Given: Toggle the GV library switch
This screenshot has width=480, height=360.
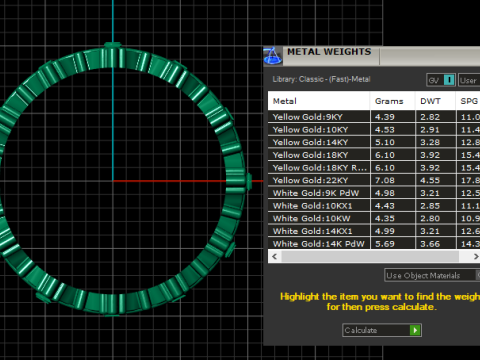Looking at the screenshot, I should pyautogui.click(x=441, y=80).
